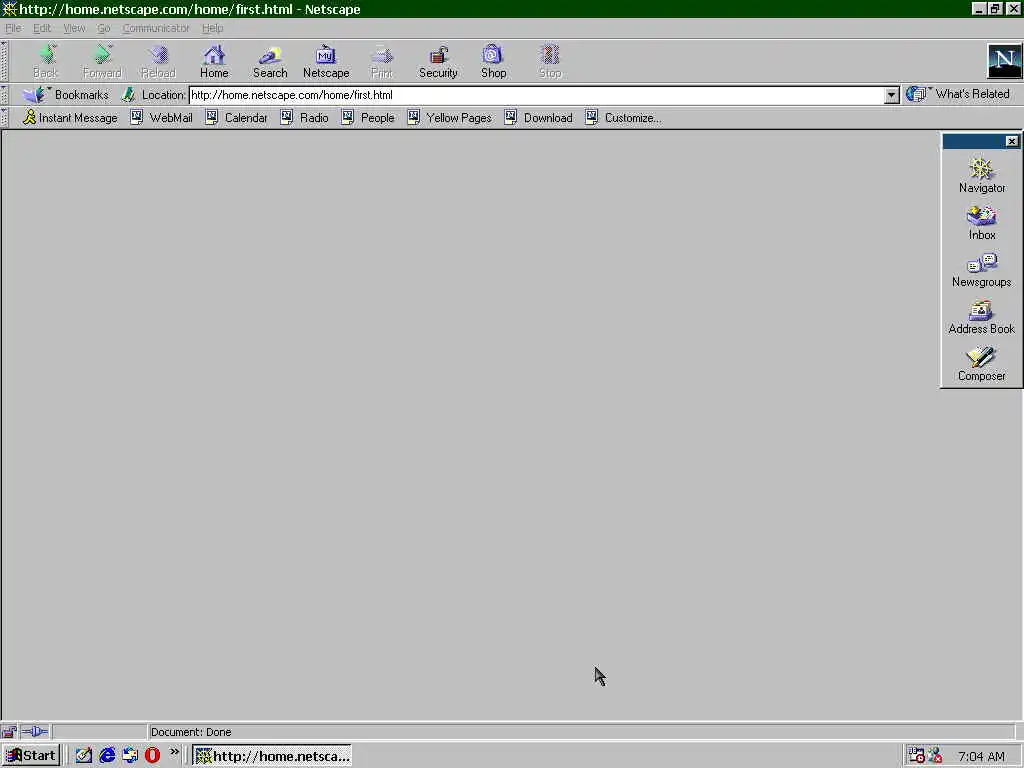This screenshot has height=768, width=1024.
Task: Click the Location URL field
Action: [537, 95]
